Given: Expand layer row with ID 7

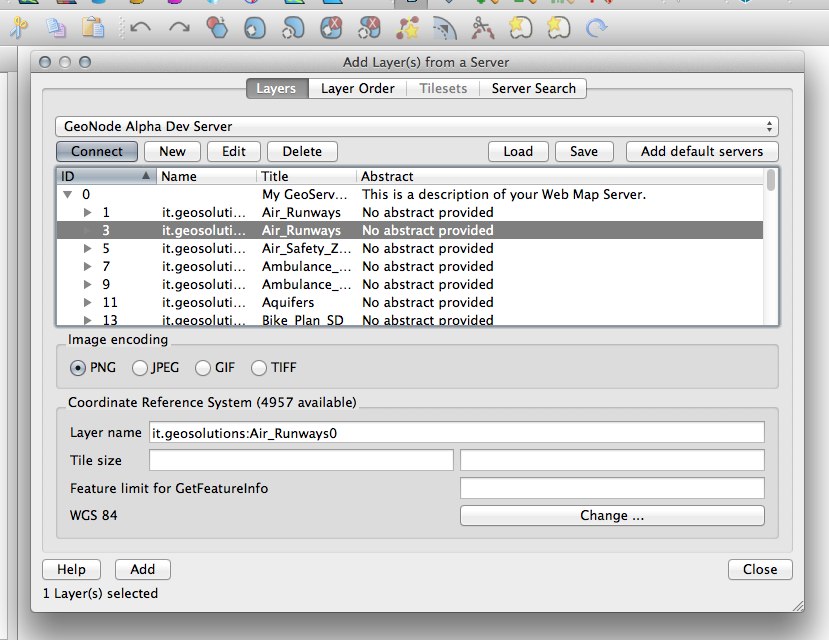Looking at the screenshot, I should pyautogui.click(x=88, y=266).
